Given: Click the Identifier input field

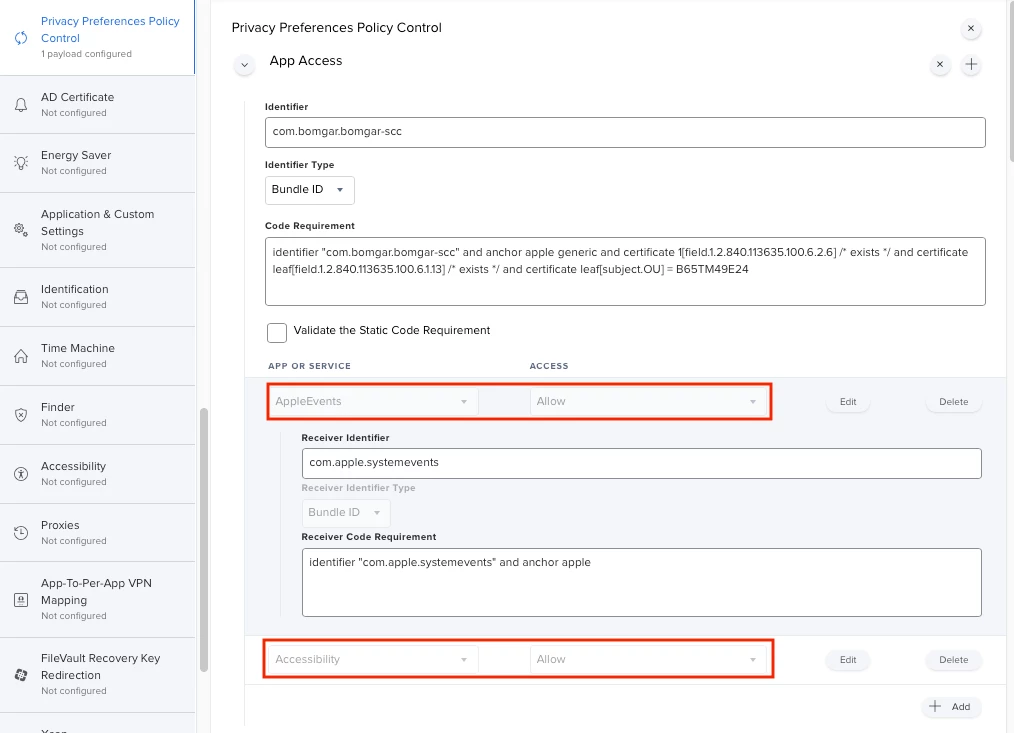Looking at the screenshot, I should click(625, 132).
